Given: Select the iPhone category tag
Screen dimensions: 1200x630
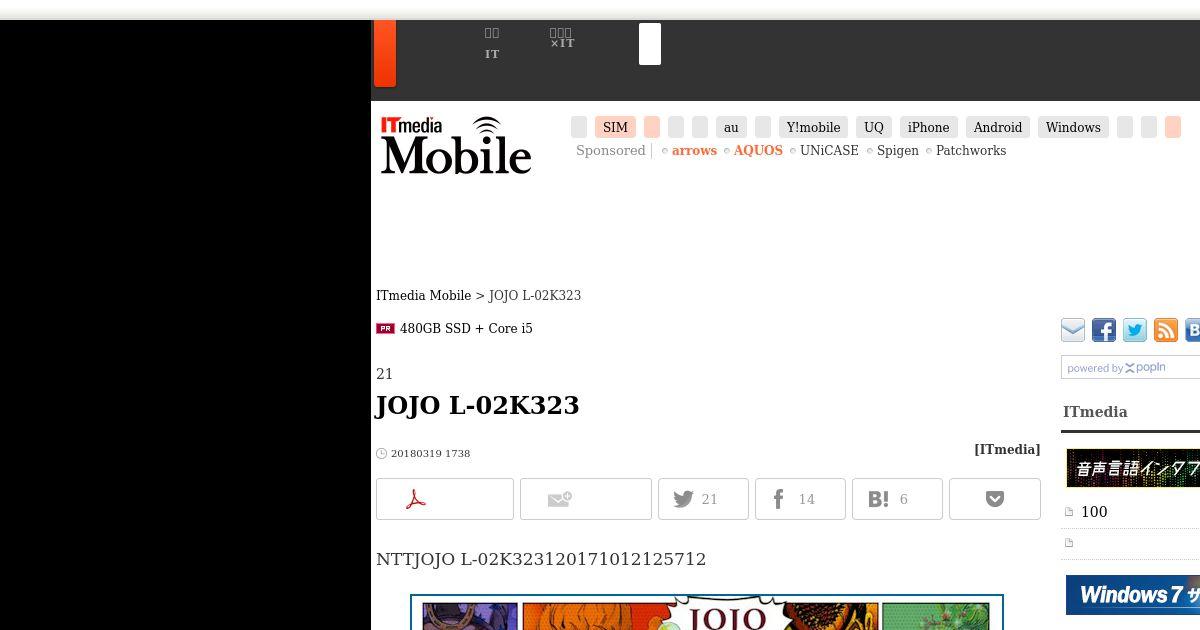Looking at the screenshot, I should click(928, 127).
